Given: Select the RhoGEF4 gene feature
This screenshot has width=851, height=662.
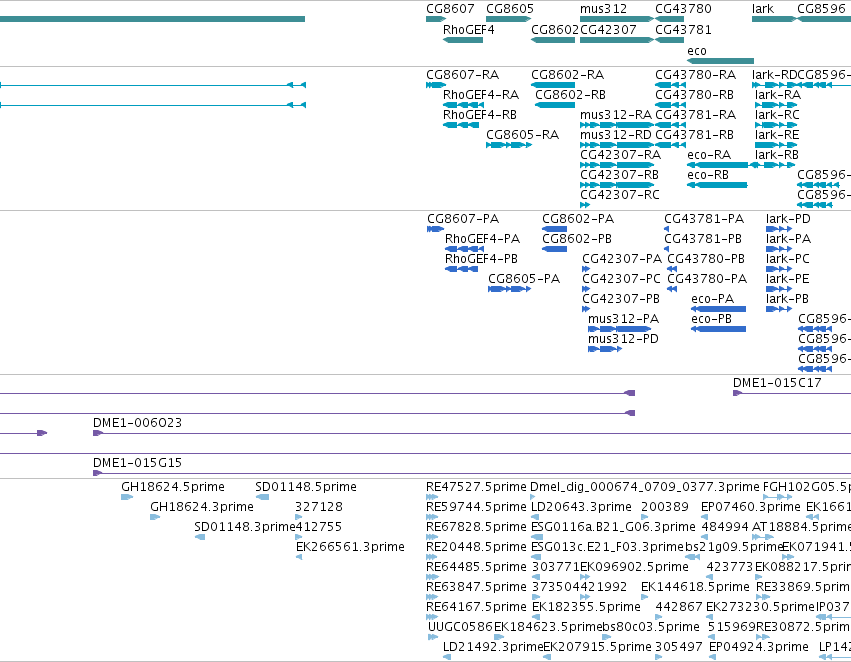Looking at the screenshot, I should coord(462,40).
